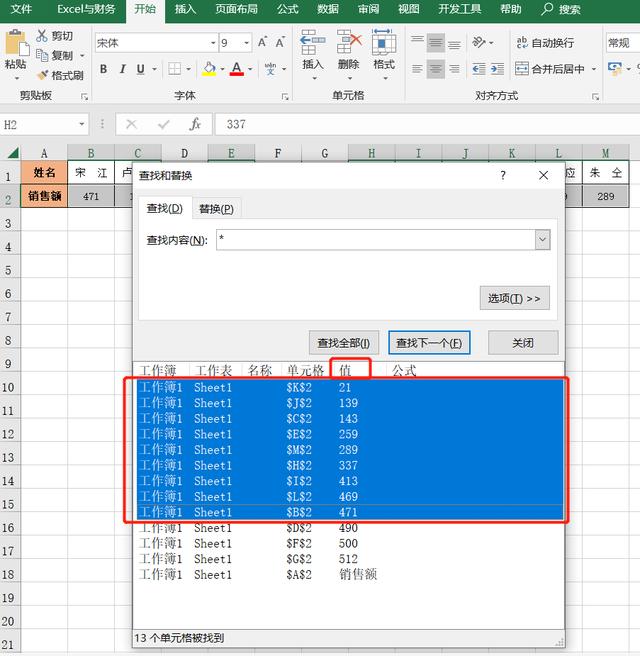Open the font name dropdown 宋体

213,43
